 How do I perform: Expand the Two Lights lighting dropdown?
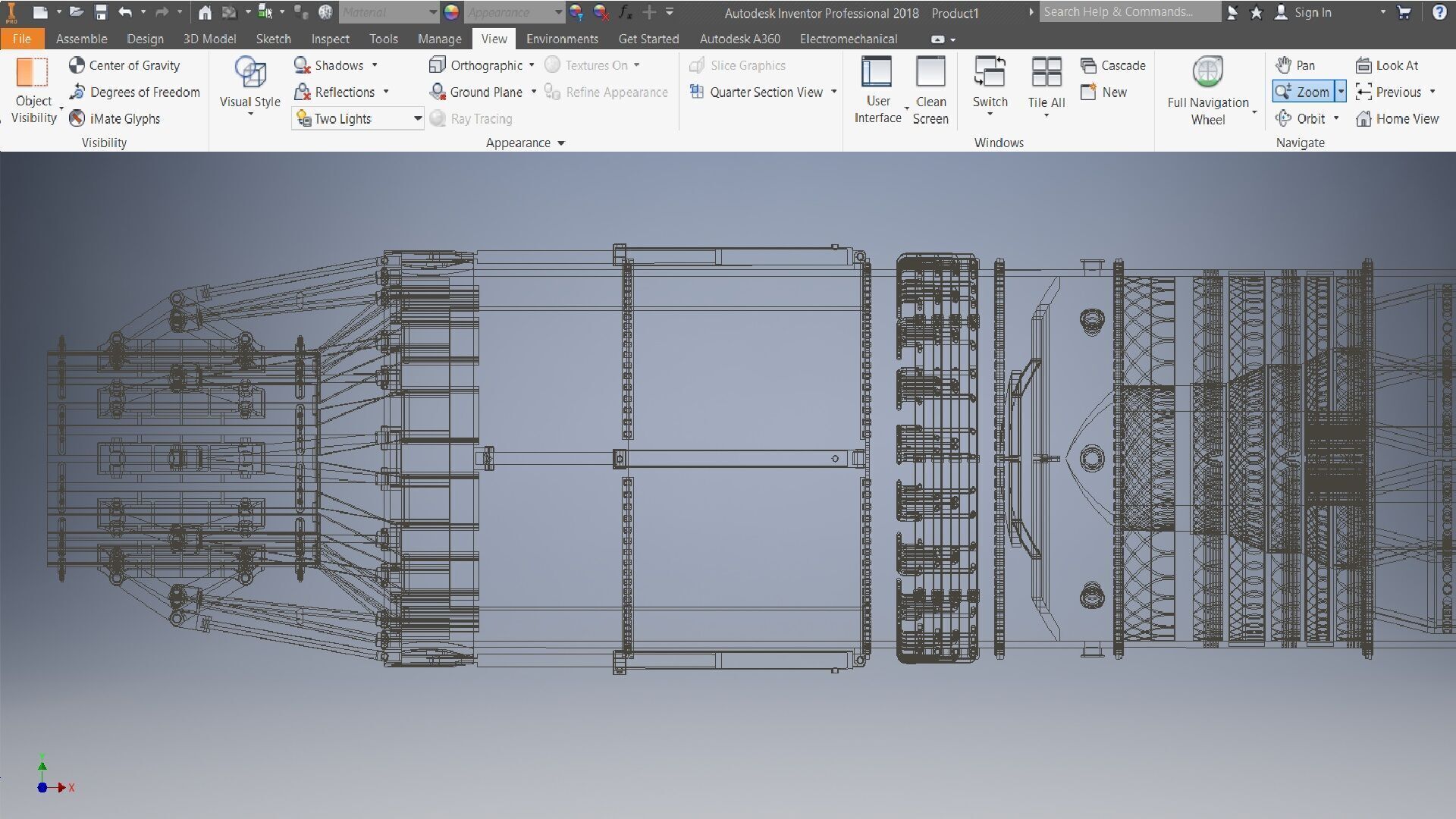tap(417, 118)
